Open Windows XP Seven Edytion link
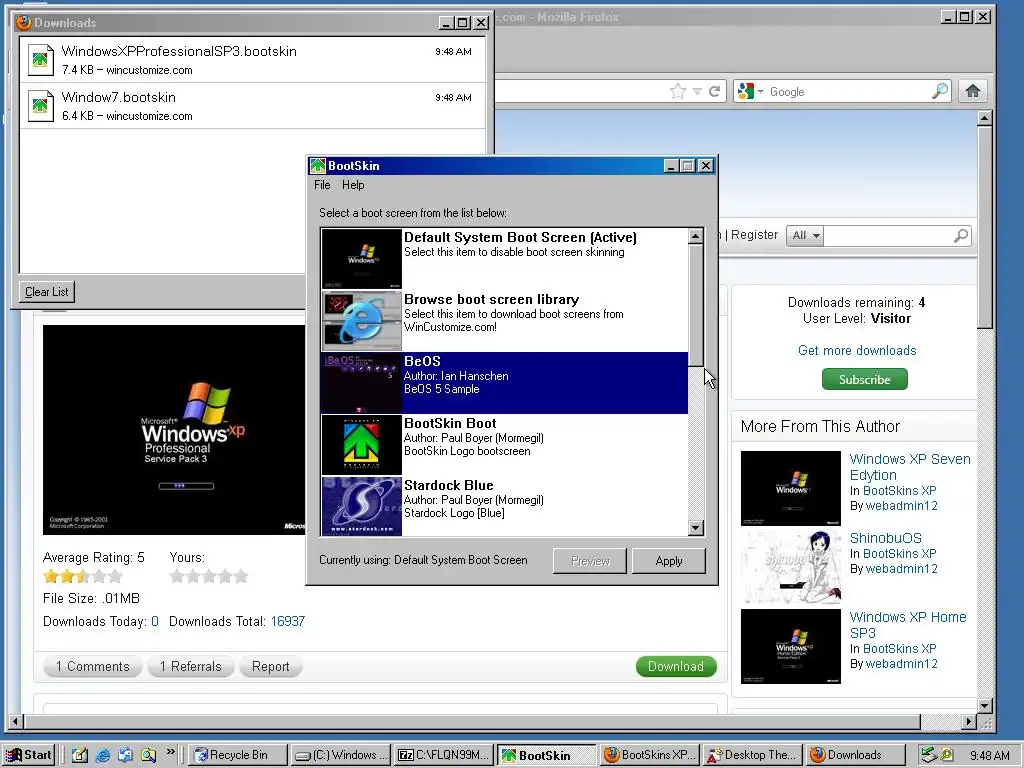 pyautogui.click(x=910, y=467)
